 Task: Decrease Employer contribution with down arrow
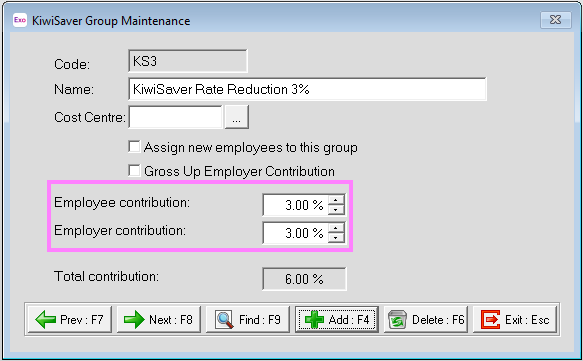(x=336, y=238)
